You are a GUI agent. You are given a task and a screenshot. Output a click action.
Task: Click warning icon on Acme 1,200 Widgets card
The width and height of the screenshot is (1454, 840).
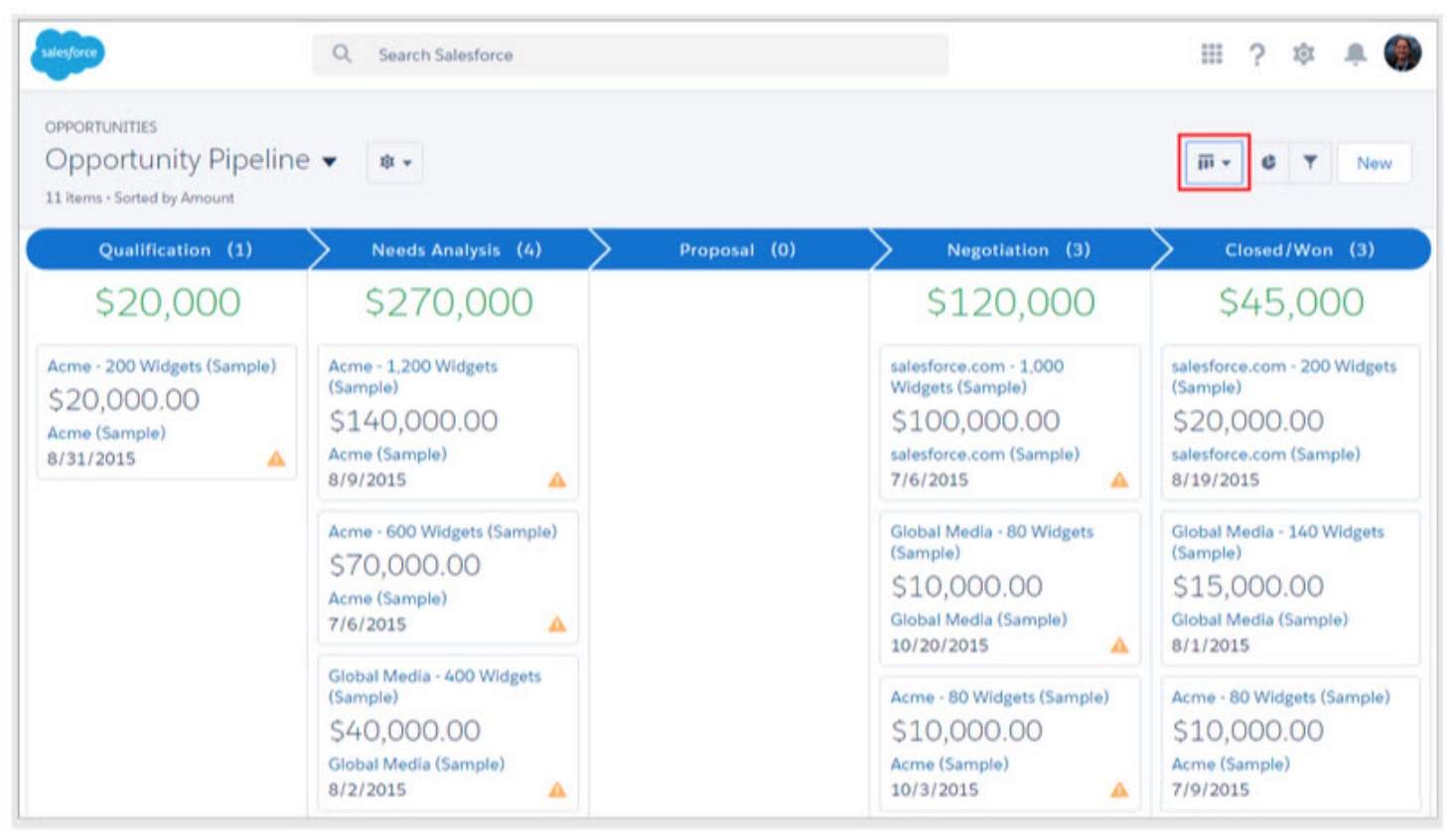coord(557,481)
